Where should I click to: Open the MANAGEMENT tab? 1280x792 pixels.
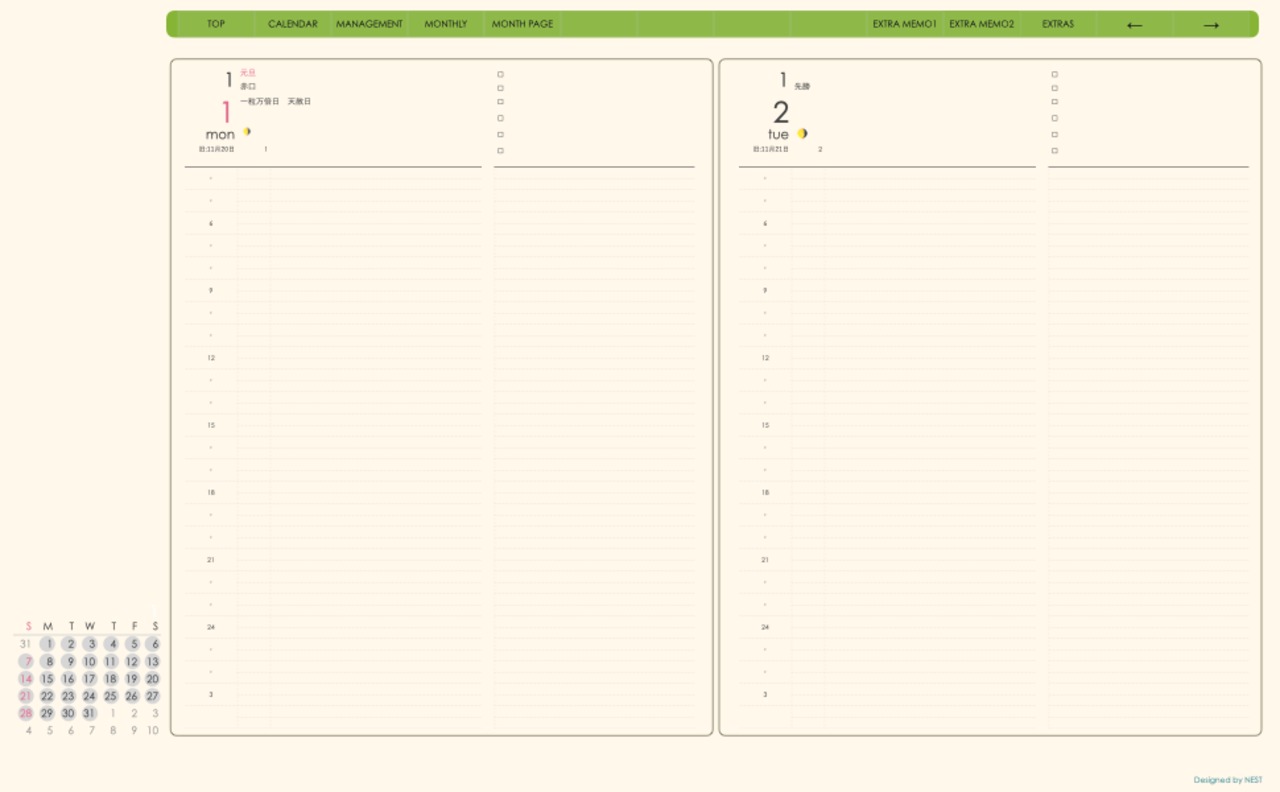369,24
